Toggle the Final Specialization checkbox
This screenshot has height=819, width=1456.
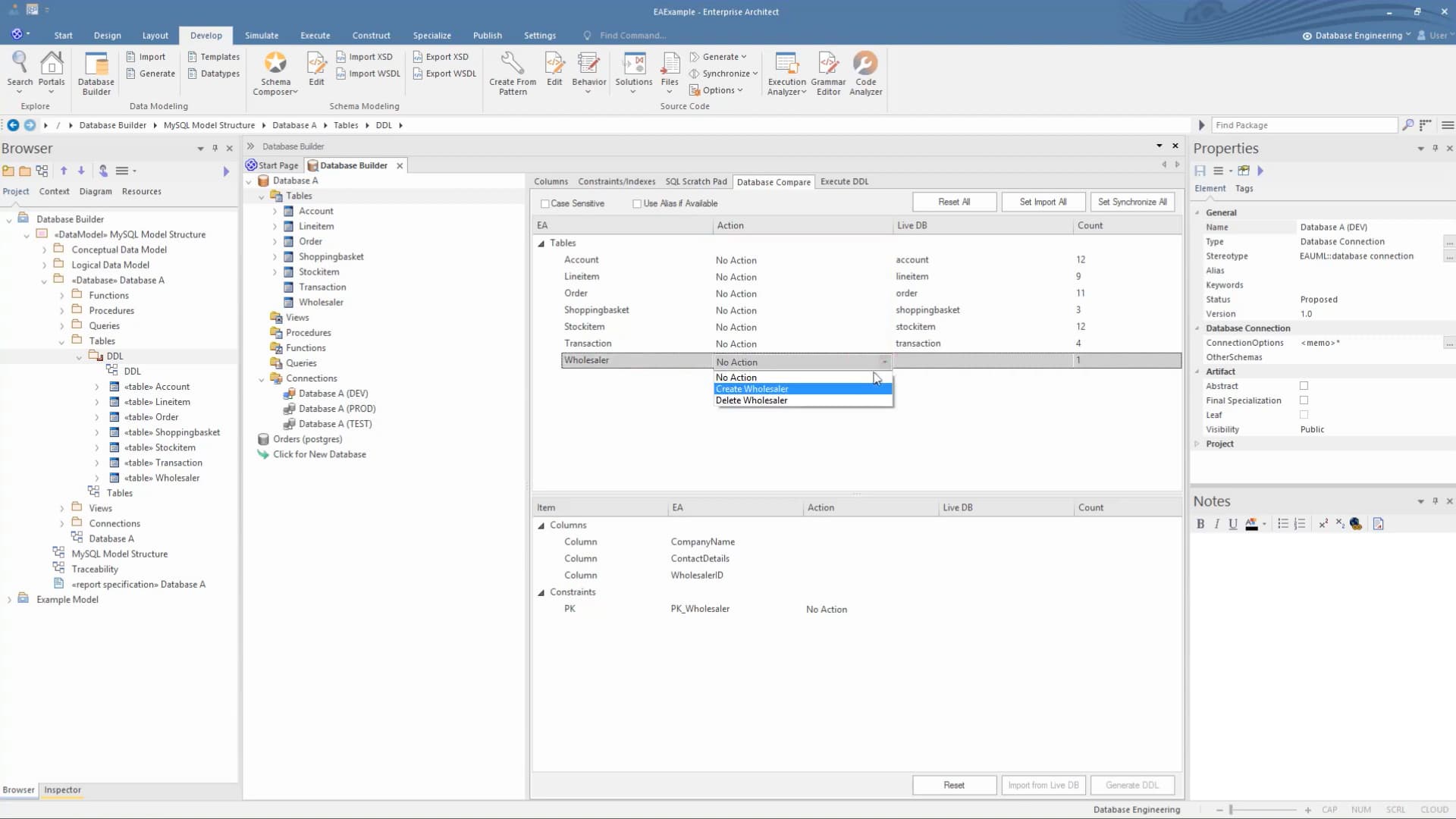tap(1304, 400)
